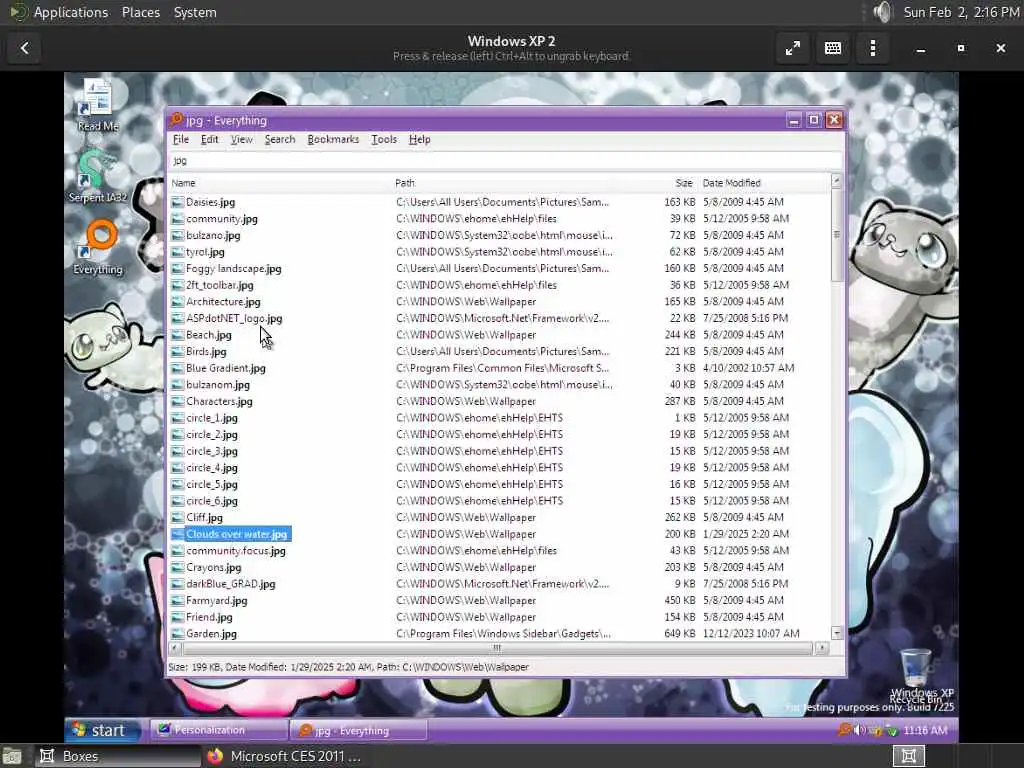Image resolution: width=1024 pixels, height=768 pixels.
Task: Click the horizontal scrollbar right arrow
Action: click(822, 648)
